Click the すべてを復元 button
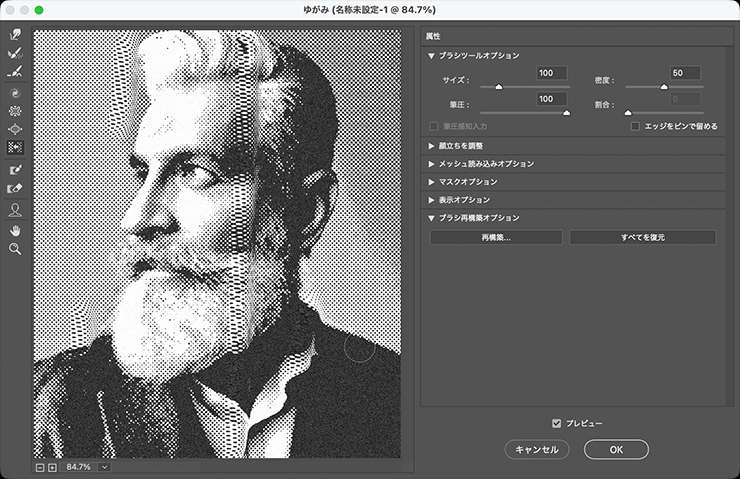Viewport: 740px width, 479px height. click(642, 237)
